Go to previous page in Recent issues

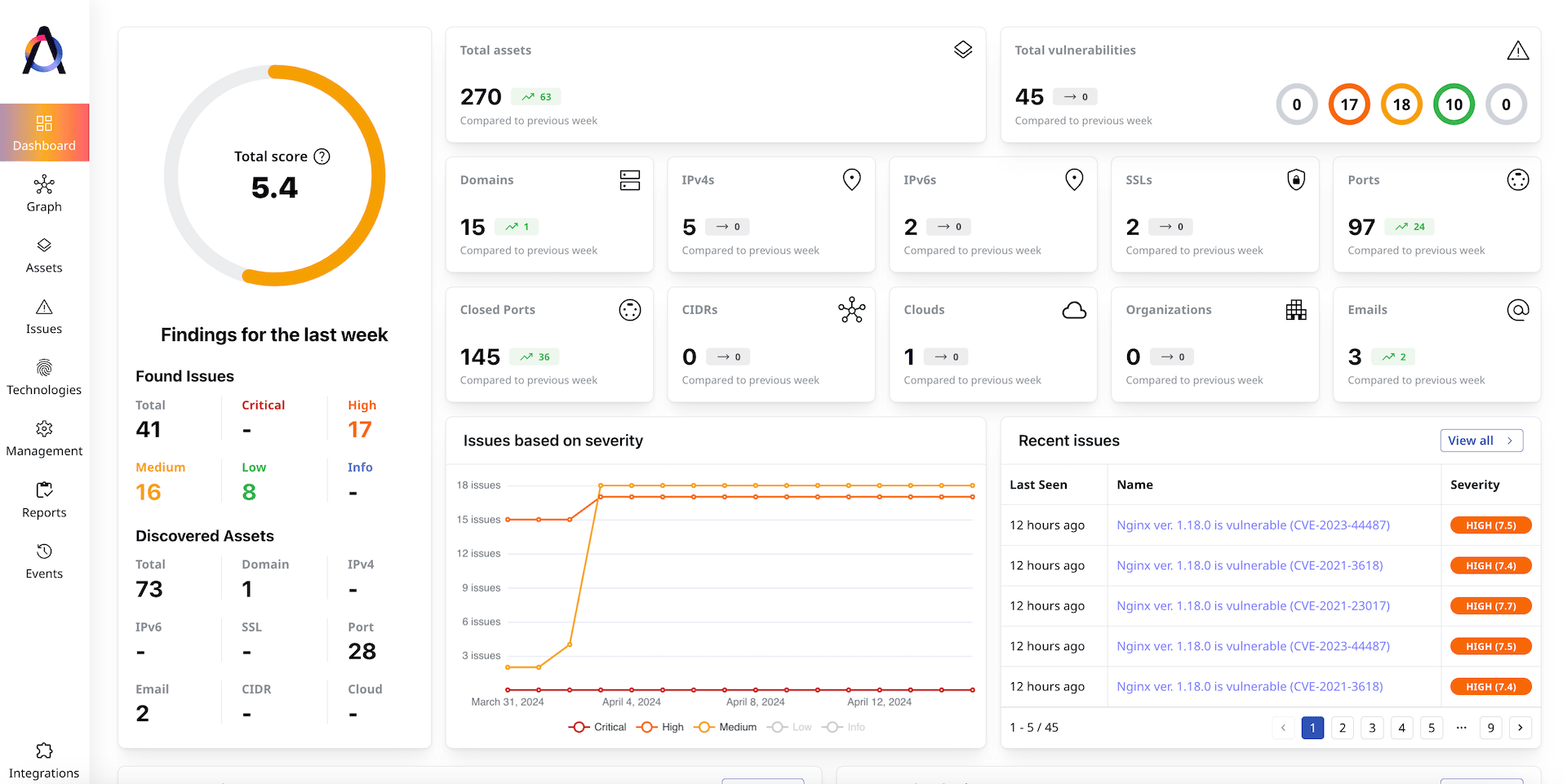(x=1283, y=728)
